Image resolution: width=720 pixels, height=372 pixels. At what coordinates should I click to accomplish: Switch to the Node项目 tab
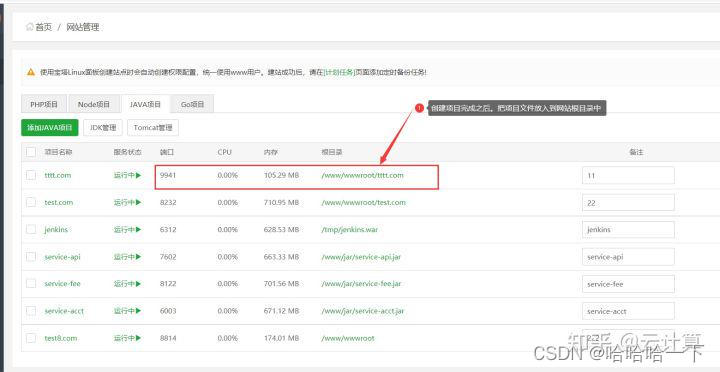pos(94,104)
